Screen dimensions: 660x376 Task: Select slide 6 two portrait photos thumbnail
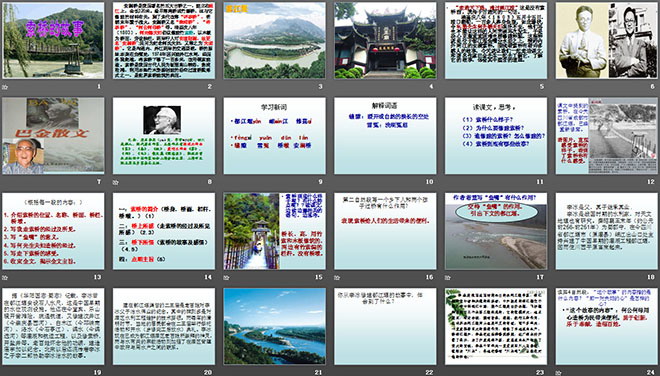(x=607, y=40)
